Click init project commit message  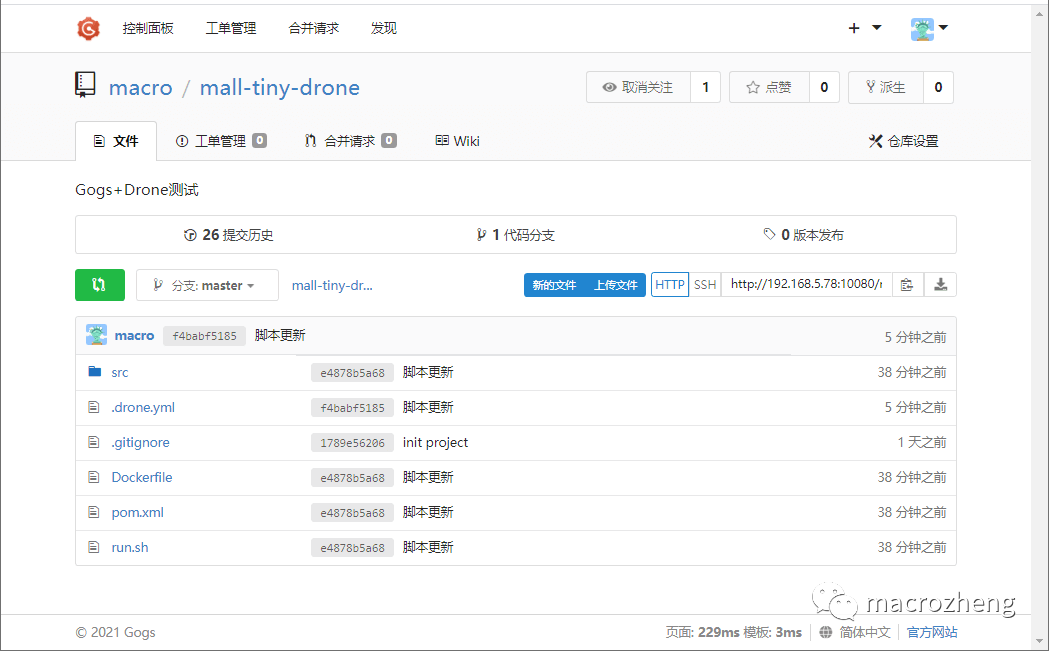tap(436, 442)
